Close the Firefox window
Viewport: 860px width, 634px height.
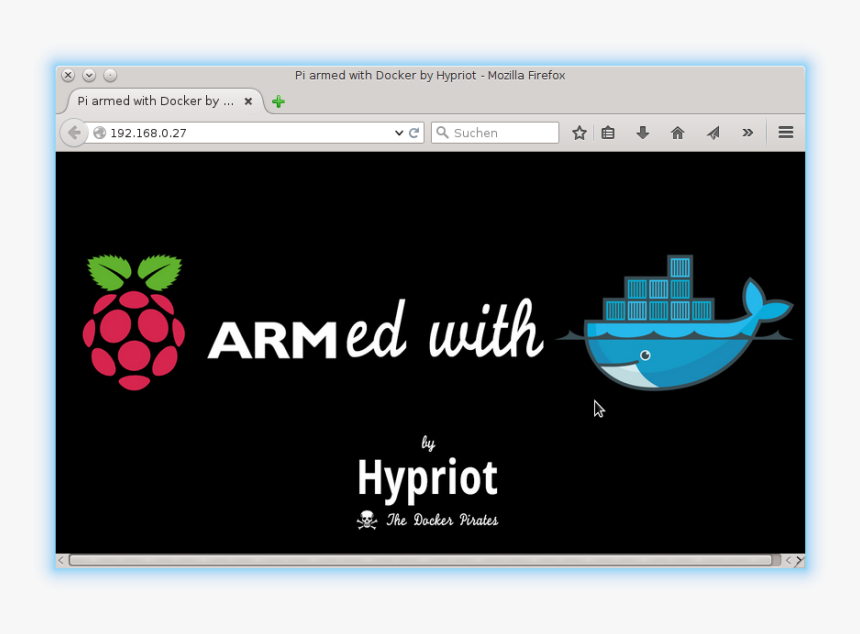click(68, 75)
